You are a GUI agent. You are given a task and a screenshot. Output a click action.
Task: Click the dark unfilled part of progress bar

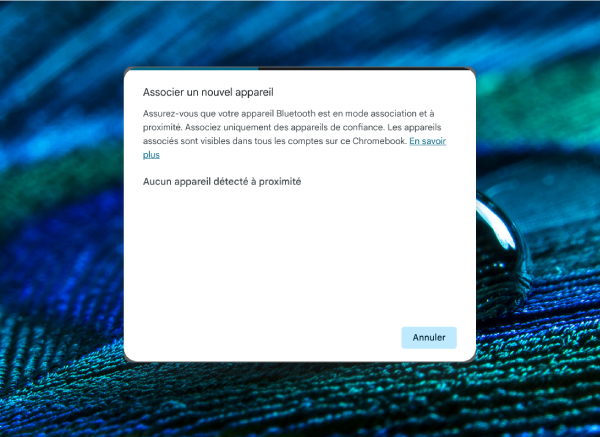[365, 68]
